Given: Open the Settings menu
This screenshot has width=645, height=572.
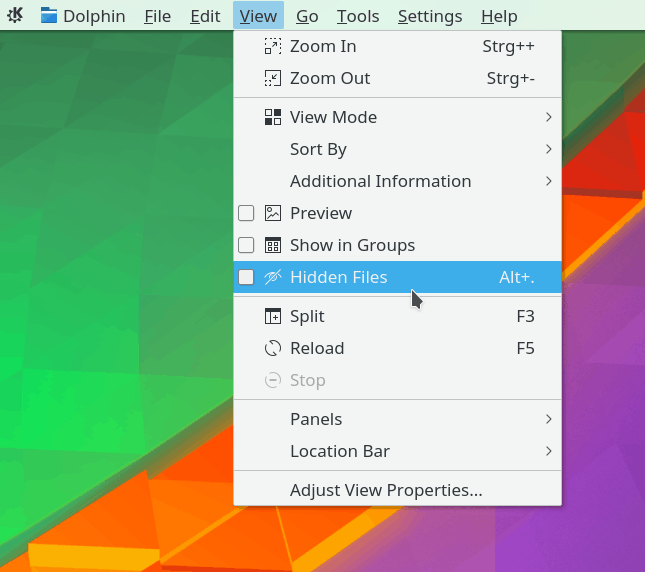Looking at the screenshot, I should coord(430,16).
